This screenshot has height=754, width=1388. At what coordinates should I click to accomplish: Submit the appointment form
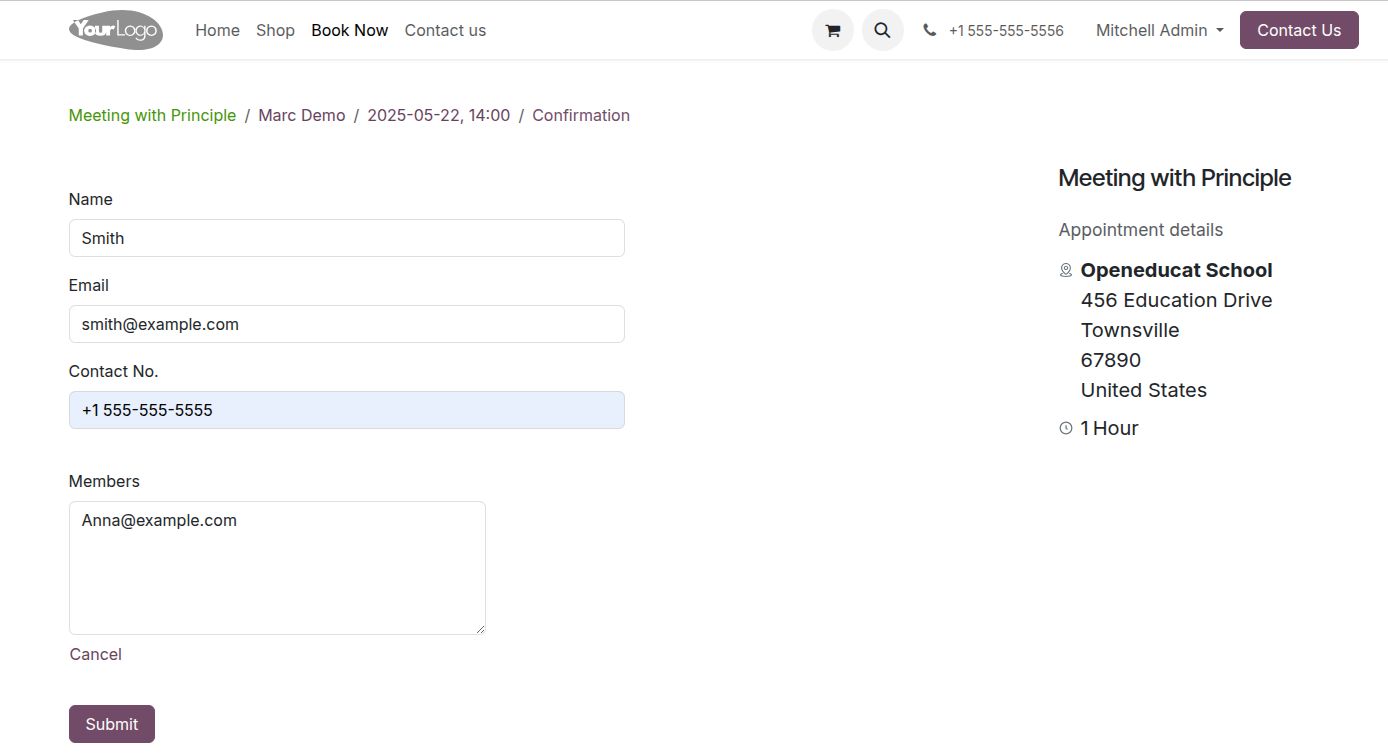tap(112, 724)
